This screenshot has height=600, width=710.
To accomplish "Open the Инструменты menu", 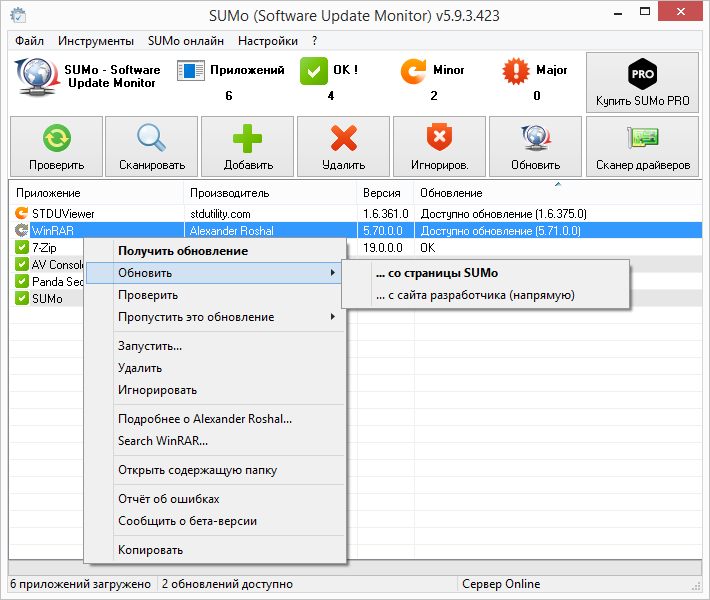I will (96, 41).
